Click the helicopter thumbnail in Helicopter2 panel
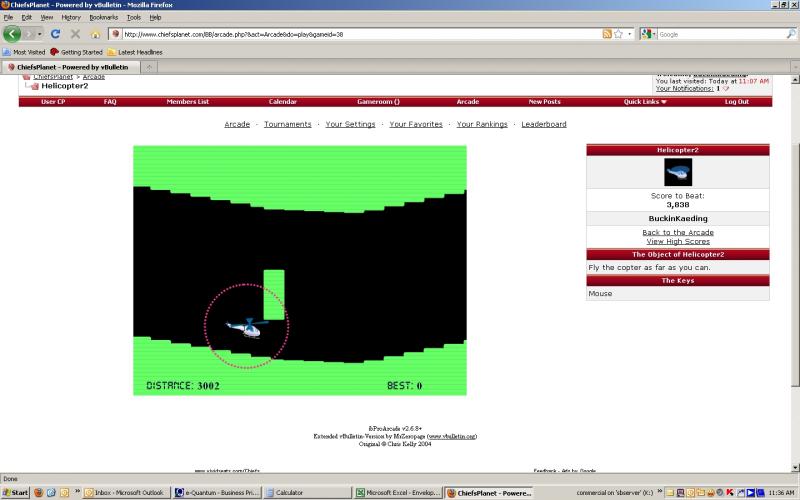Viewport: 800px width, 500px height. click(x=678, y=172)
